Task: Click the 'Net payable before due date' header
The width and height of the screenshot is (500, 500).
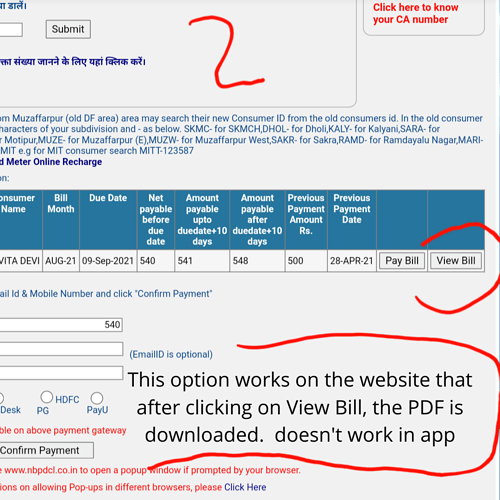Action: pyautogui.click(x=156, y=220)
